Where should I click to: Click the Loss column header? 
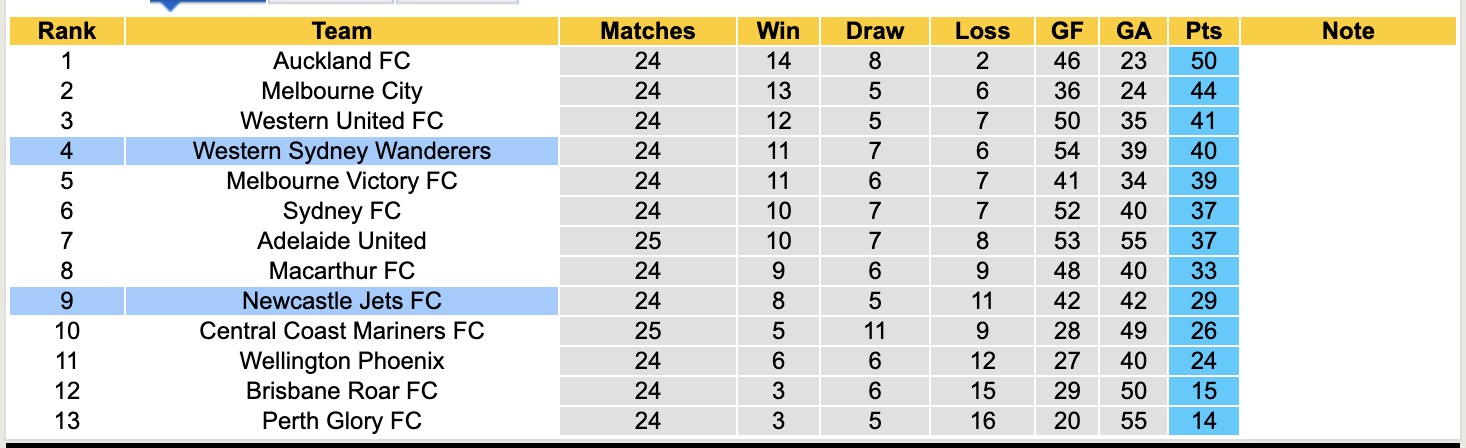982,31
